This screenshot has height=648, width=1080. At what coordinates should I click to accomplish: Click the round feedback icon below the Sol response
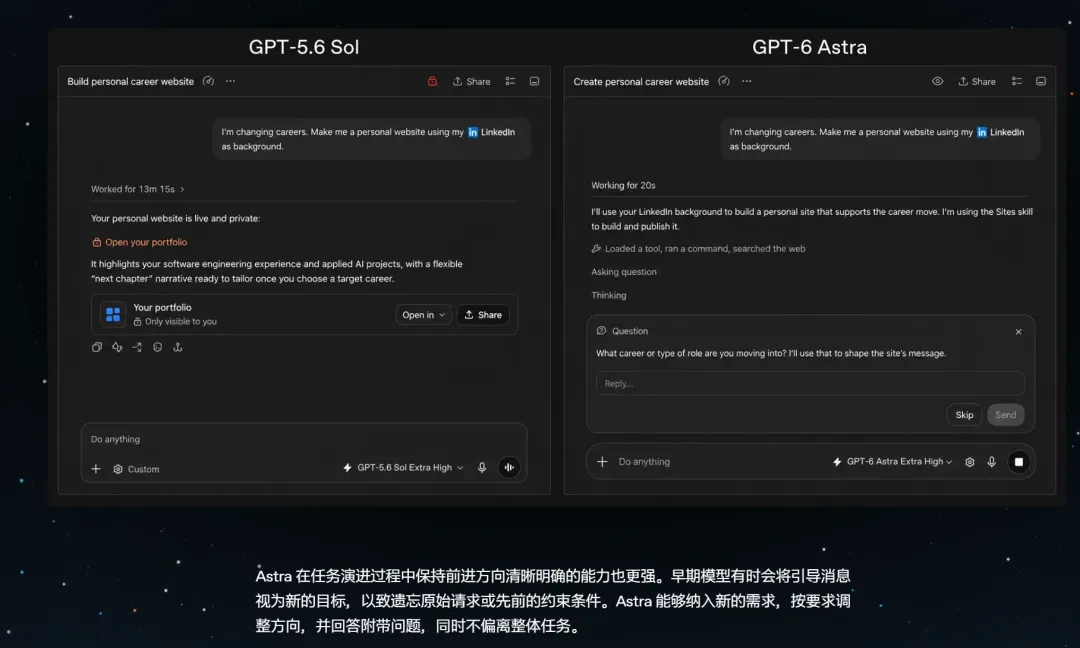[x=158, y=347]
